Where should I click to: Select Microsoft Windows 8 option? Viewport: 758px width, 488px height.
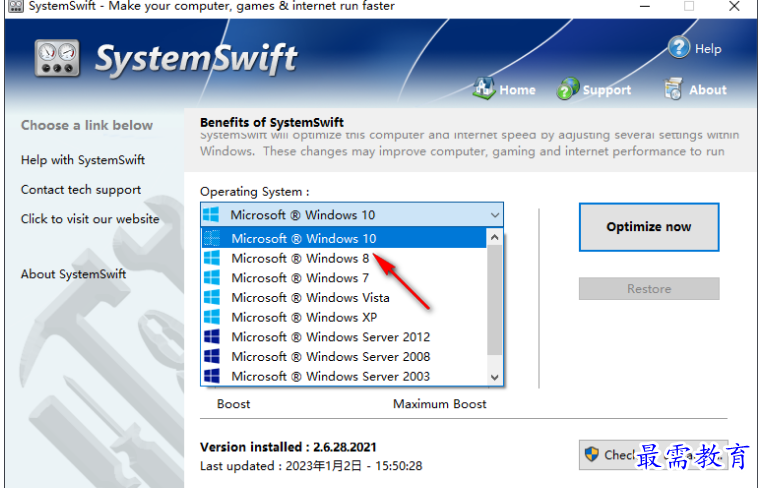344,258
